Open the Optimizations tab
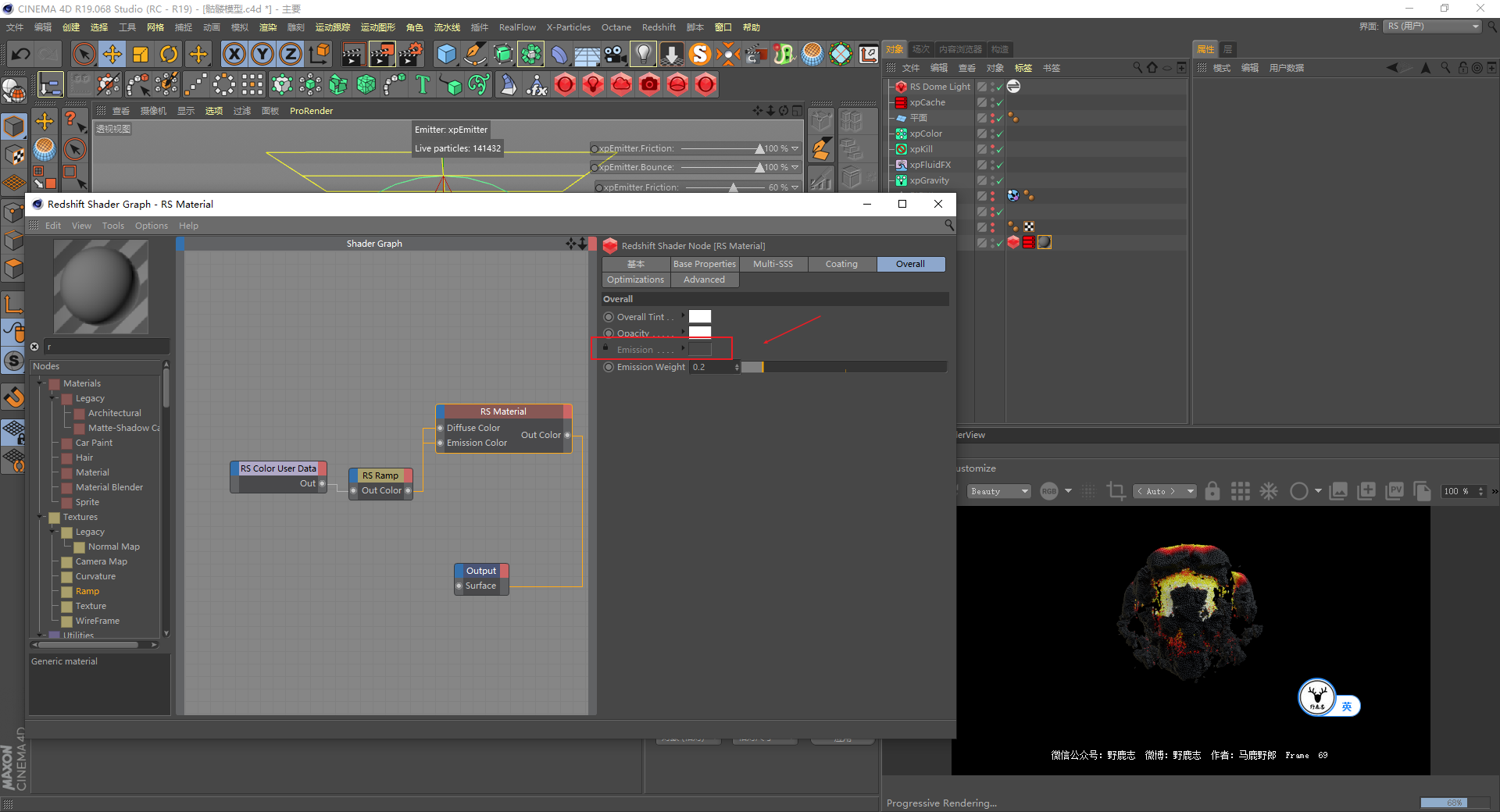This screenshot has height=812, width=1500. tap(635, 280)
